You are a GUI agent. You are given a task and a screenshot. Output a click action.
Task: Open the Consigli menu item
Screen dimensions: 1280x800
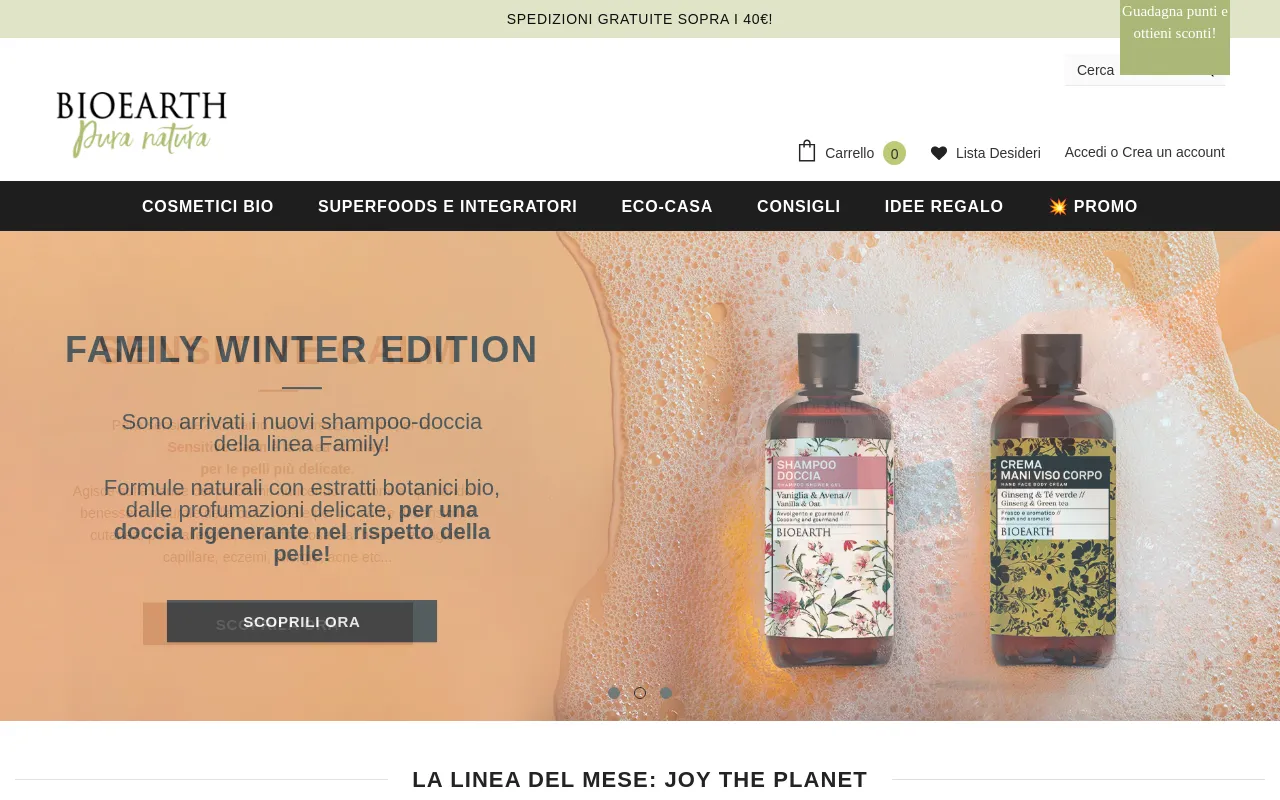(799, 206)
